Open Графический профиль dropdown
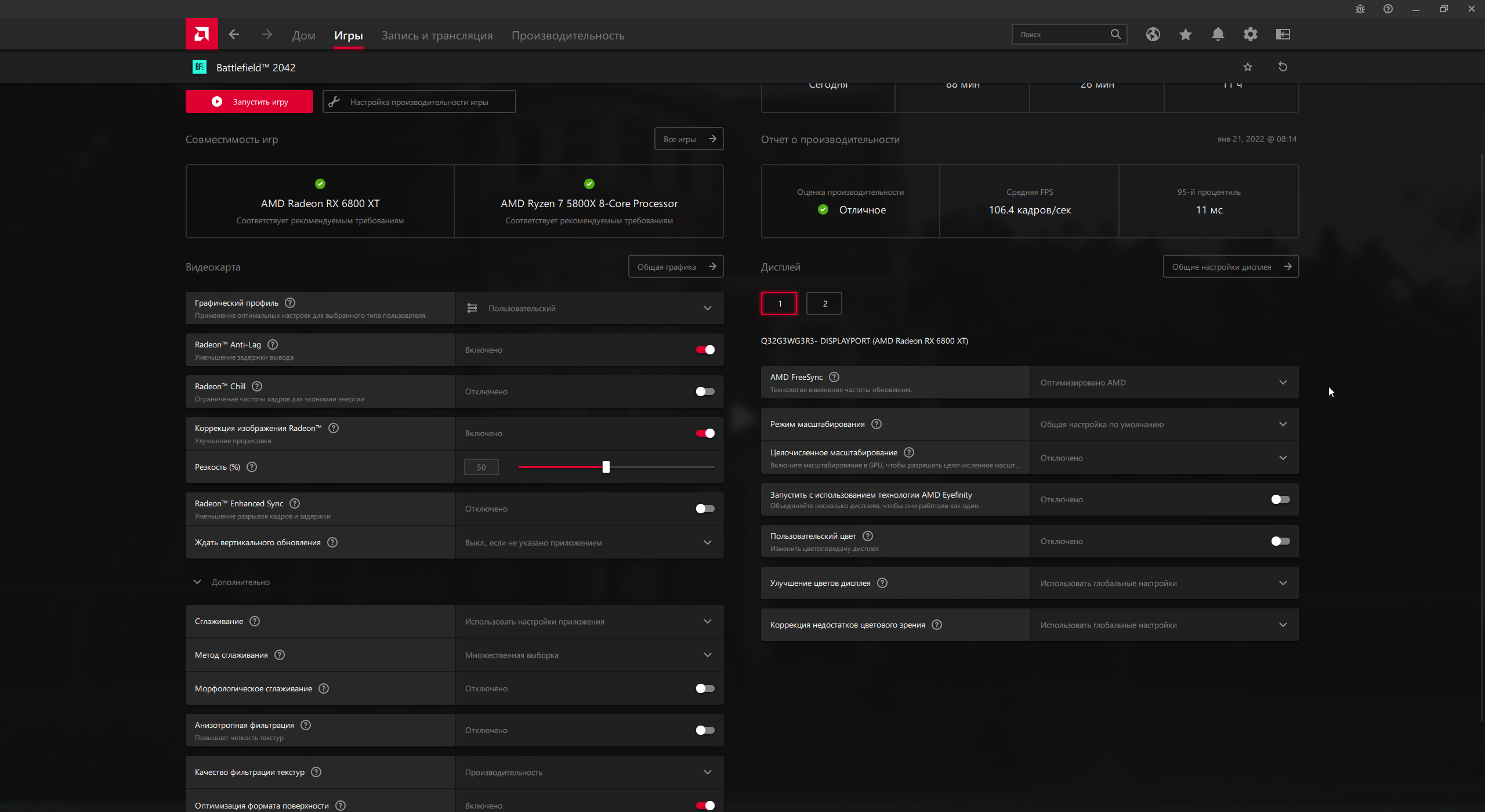This screenshot has width=1485, height=812. [589, 308]
